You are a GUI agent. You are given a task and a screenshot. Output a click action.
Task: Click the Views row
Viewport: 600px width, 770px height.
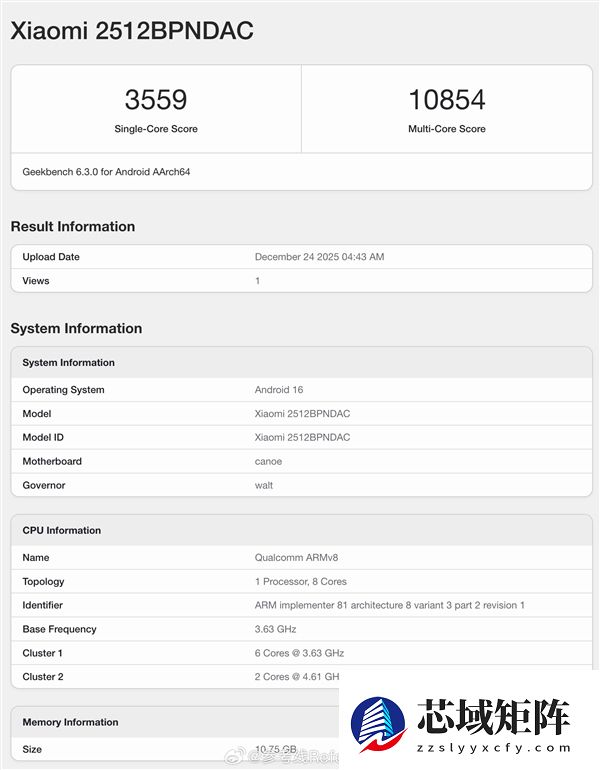click(x=300, y=281)
